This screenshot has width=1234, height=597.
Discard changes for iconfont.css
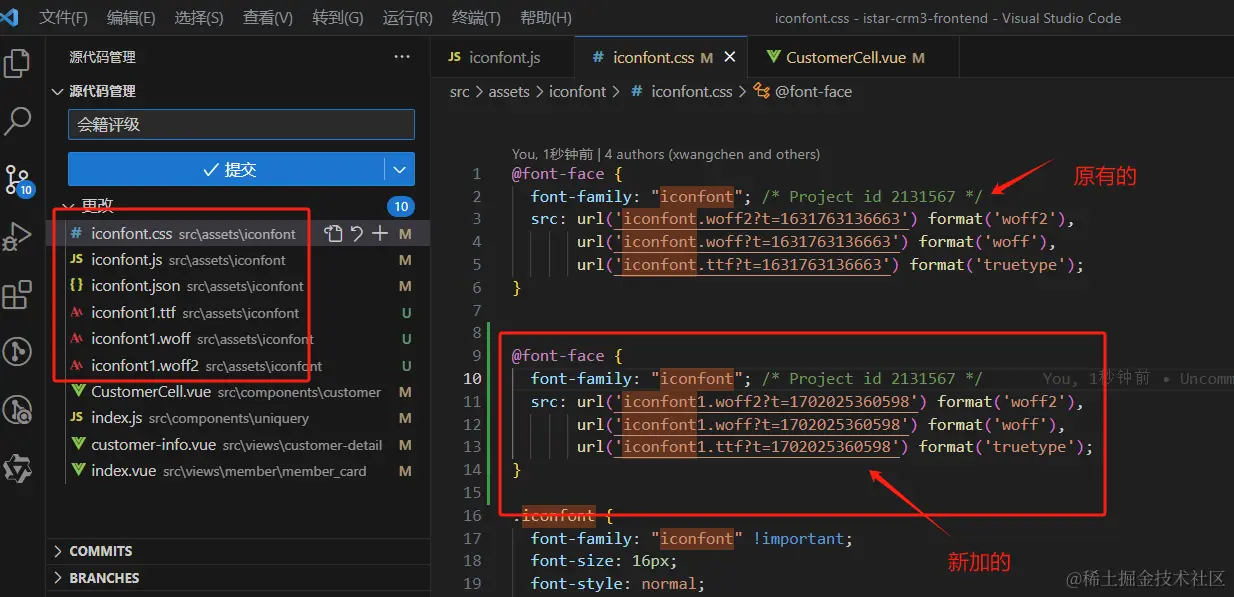pyautogui.click(x=357, y=234)
